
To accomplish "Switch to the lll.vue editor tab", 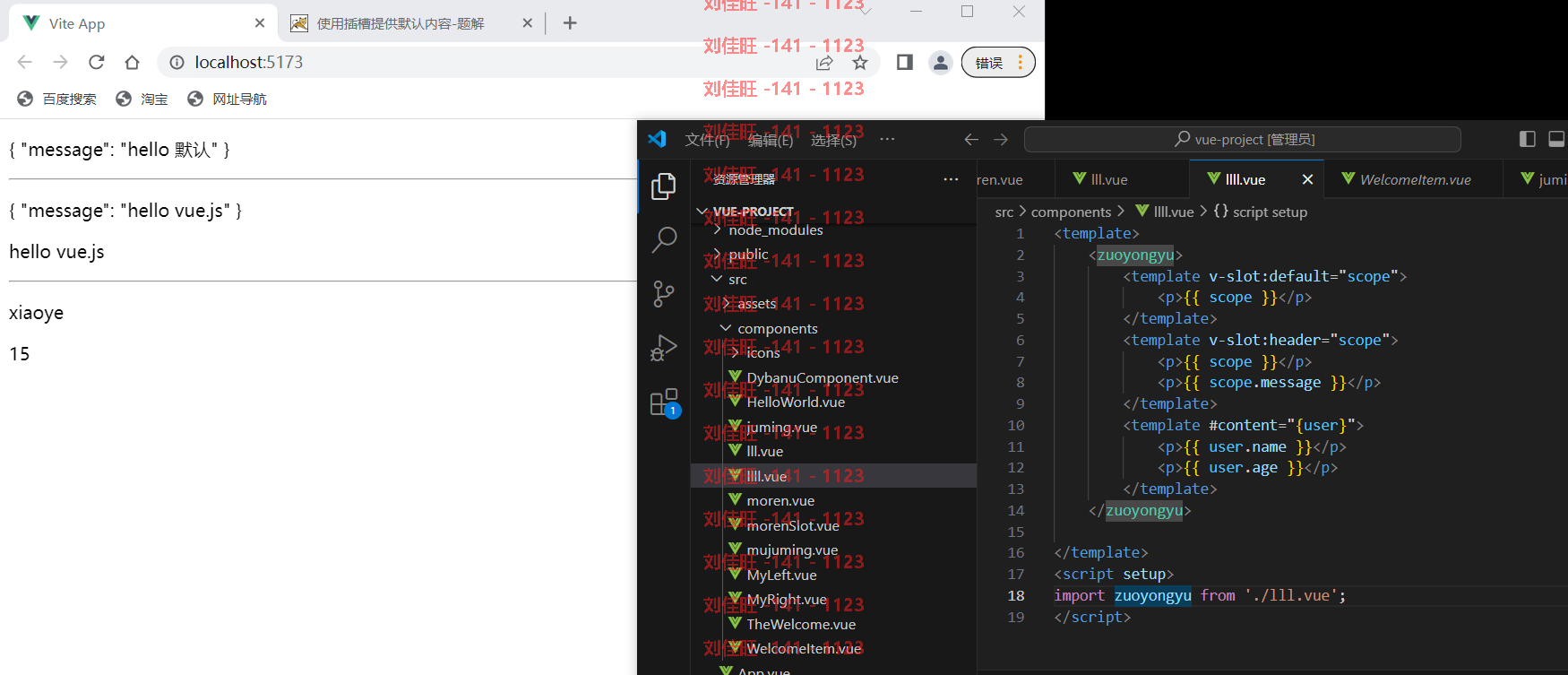I will point(1122,179).
